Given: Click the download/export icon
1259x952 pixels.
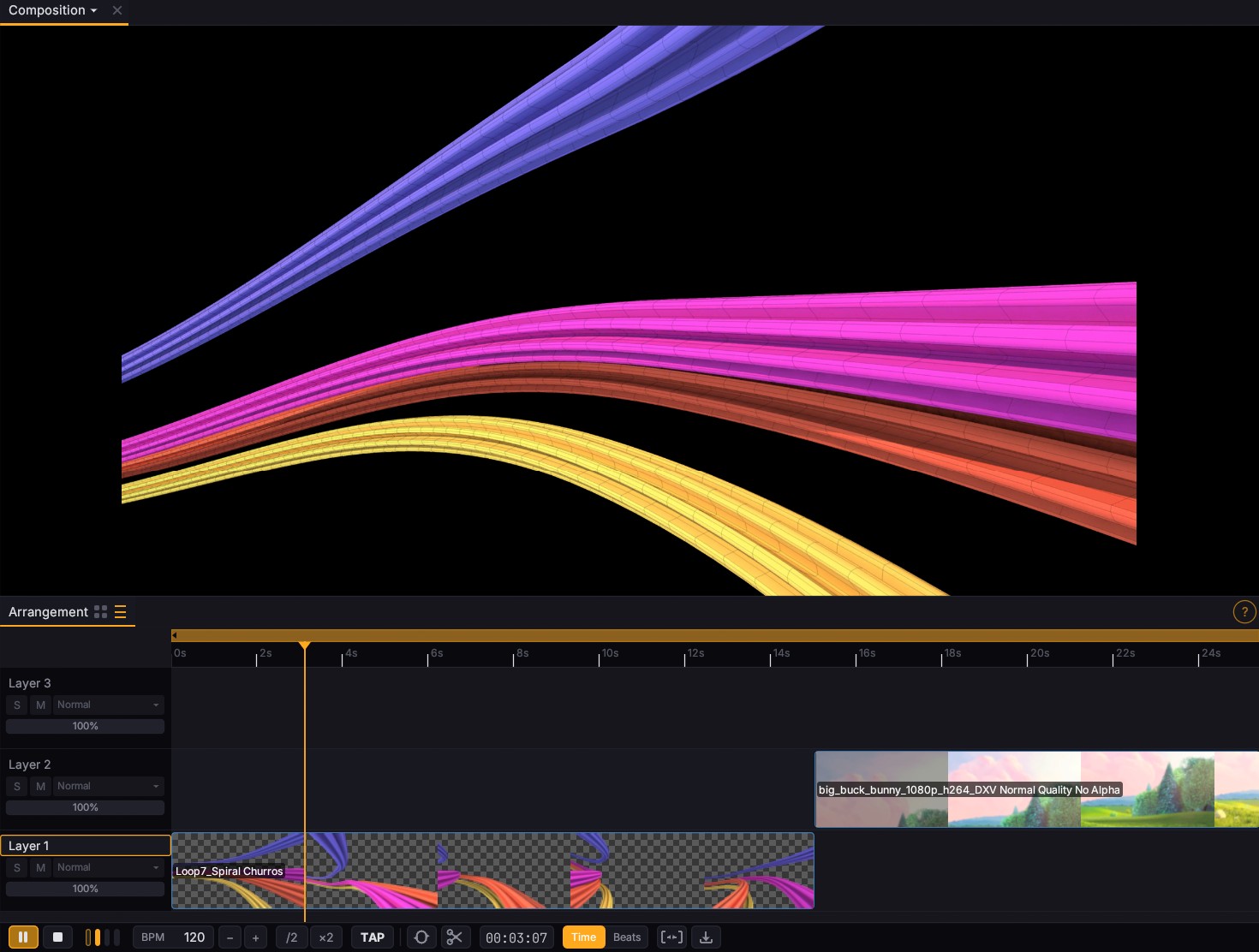Looking at the screenshot, I should tap(706, 937).
